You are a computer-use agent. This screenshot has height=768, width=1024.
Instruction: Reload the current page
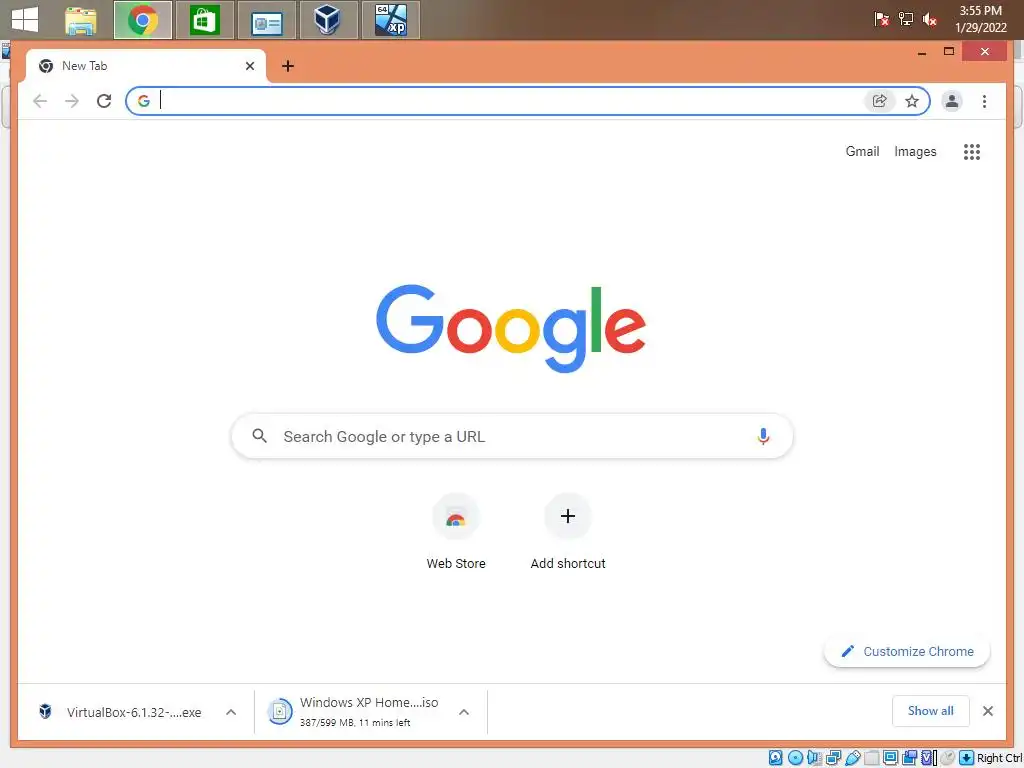(104, 101)
